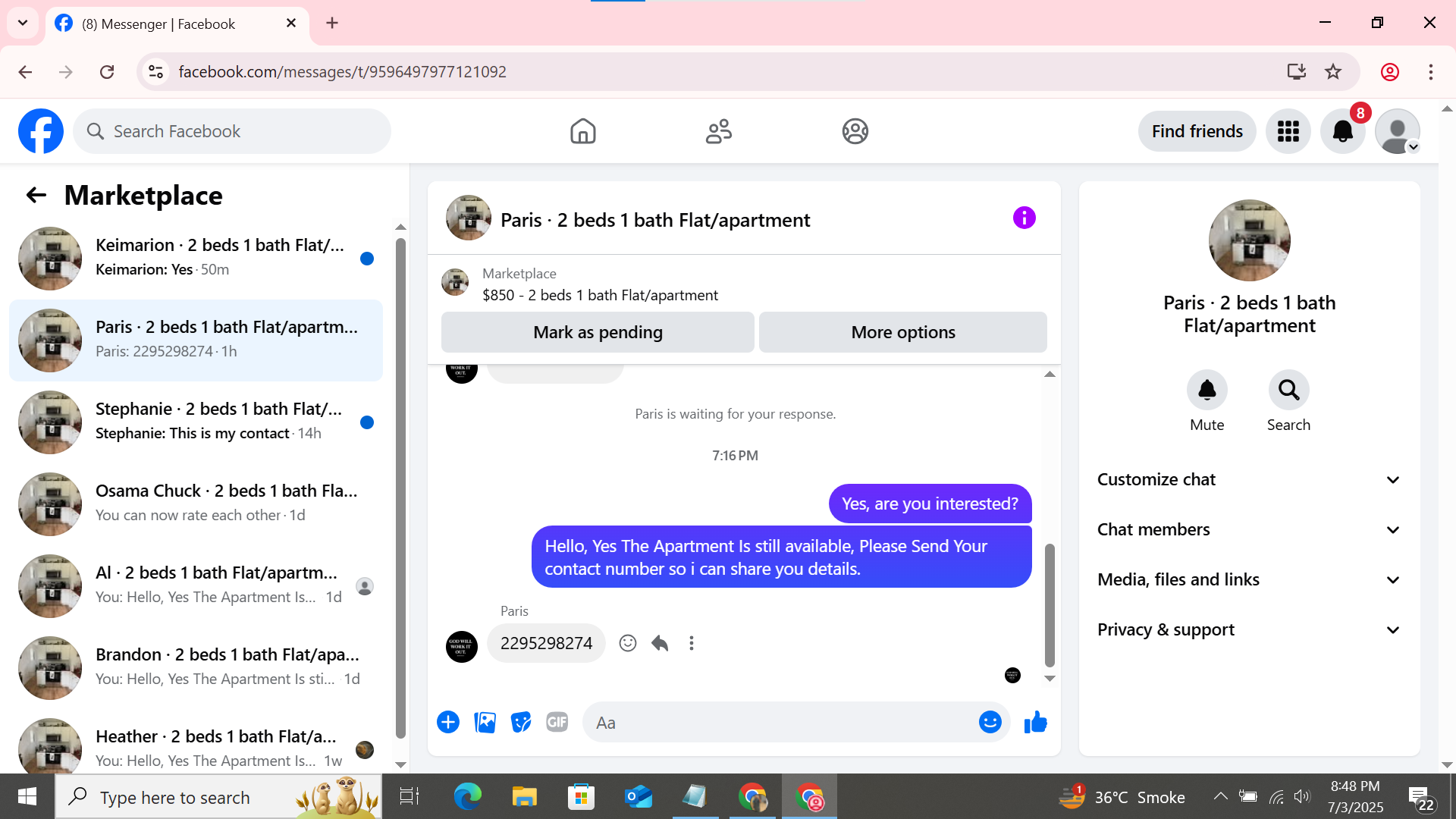Expand Chat members section
Image resolution: width=1456 pixels, height=819 pixels.
click(x=1249, y=530)
